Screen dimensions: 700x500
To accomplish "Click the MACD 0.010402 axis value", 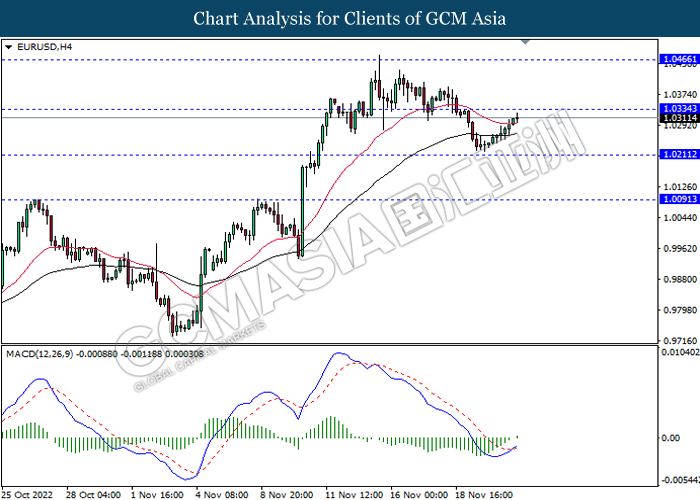I will pos(680,352).
